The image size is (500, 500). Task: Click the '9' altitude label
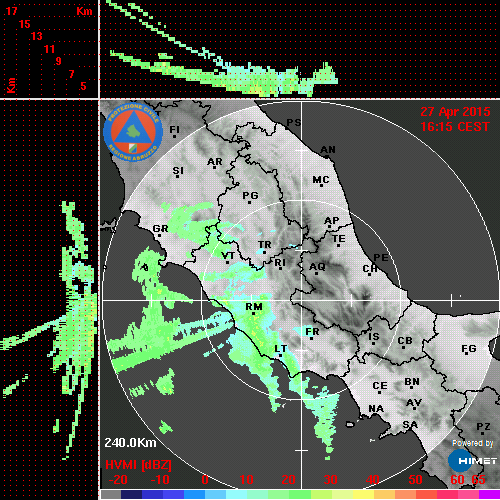click(x=59, y=61)
